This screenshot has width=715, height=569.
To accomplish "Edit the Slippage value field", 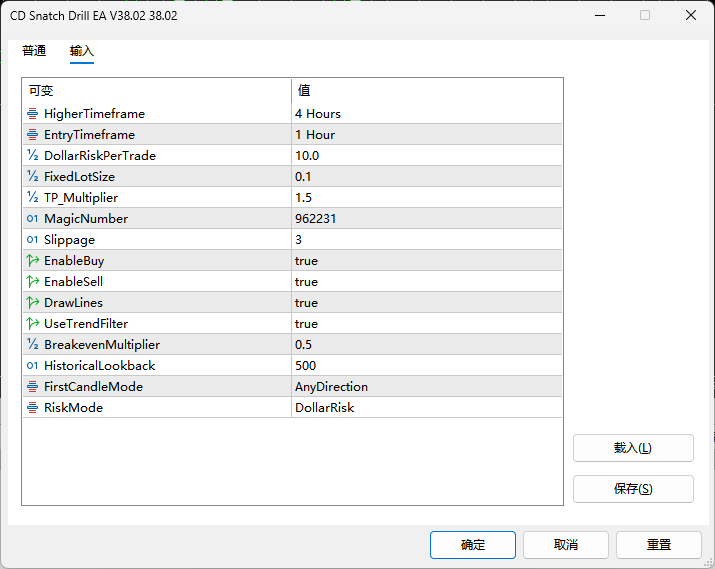I will point(426,240).
